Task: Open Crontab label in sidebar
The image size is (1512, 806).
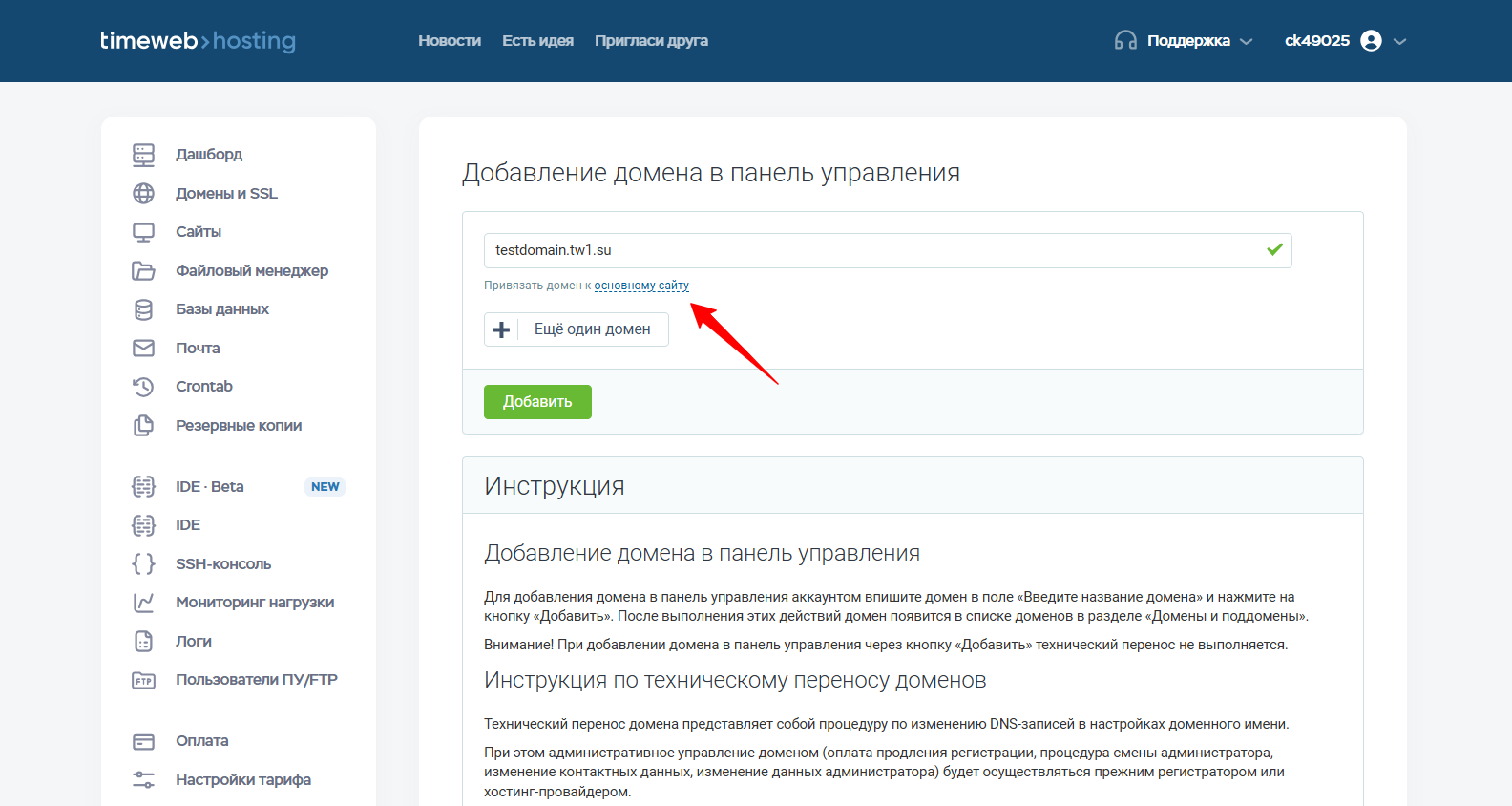Action: (204, 387)
